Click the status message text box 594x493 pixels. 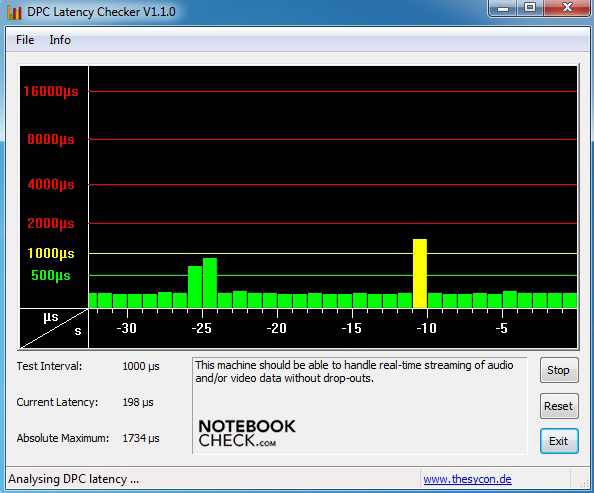coord(360,405)
